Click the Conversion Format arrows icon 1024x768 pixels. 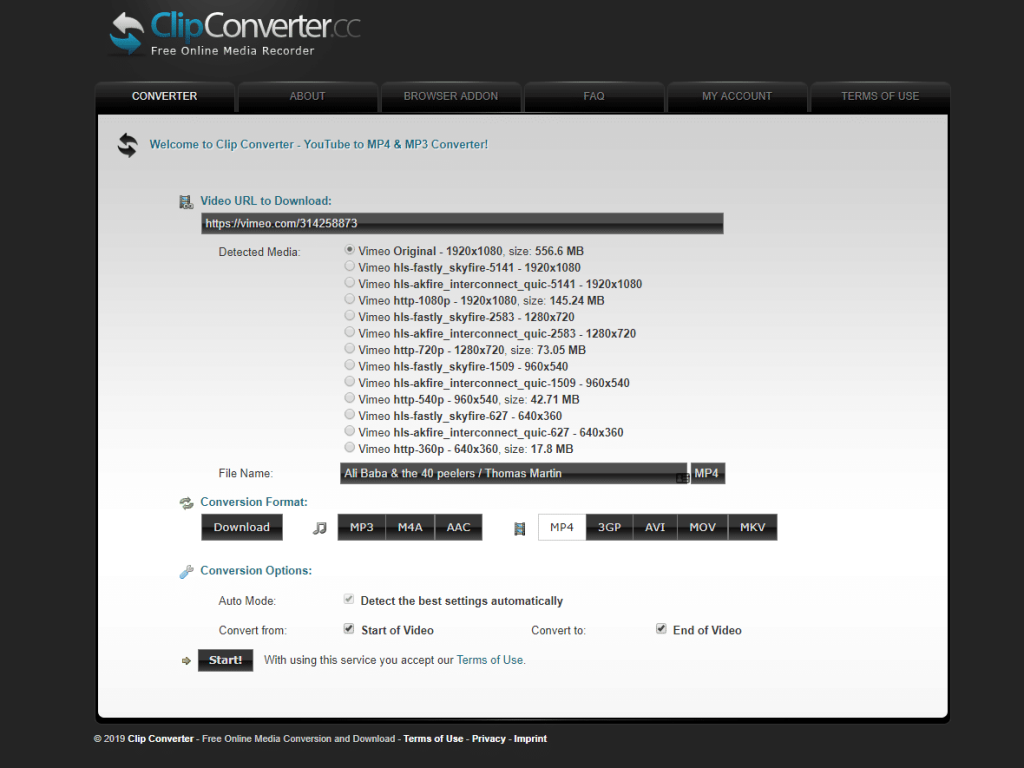point(187,503)
